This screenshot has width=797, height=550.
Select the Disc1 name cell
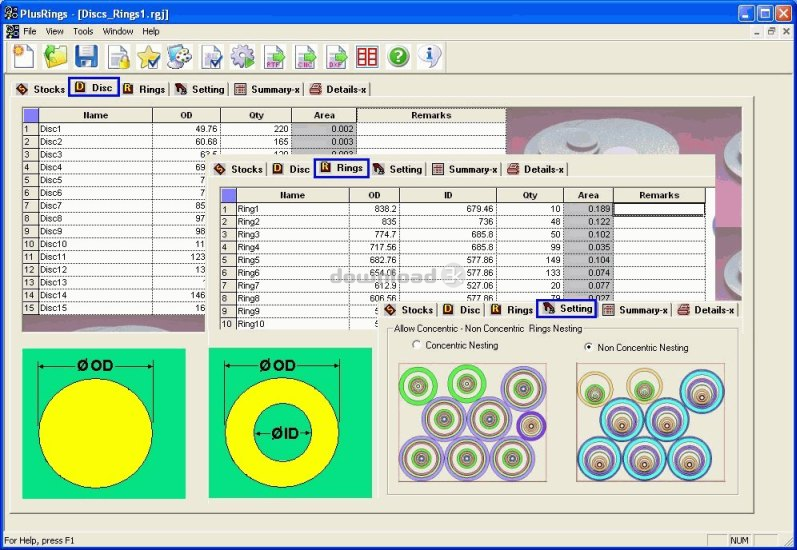[x=96, y=129]
